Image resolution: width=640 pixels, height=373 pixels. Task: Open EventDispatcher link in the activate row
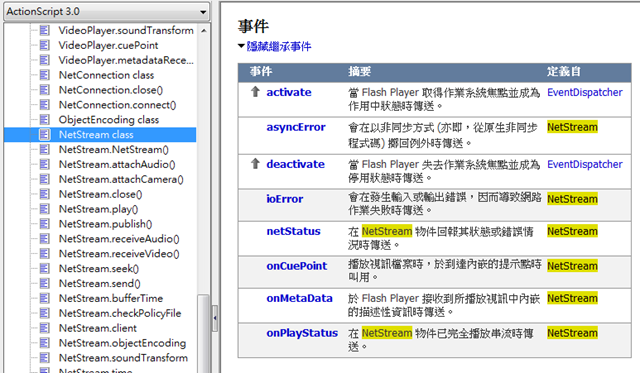pos(584,92)
